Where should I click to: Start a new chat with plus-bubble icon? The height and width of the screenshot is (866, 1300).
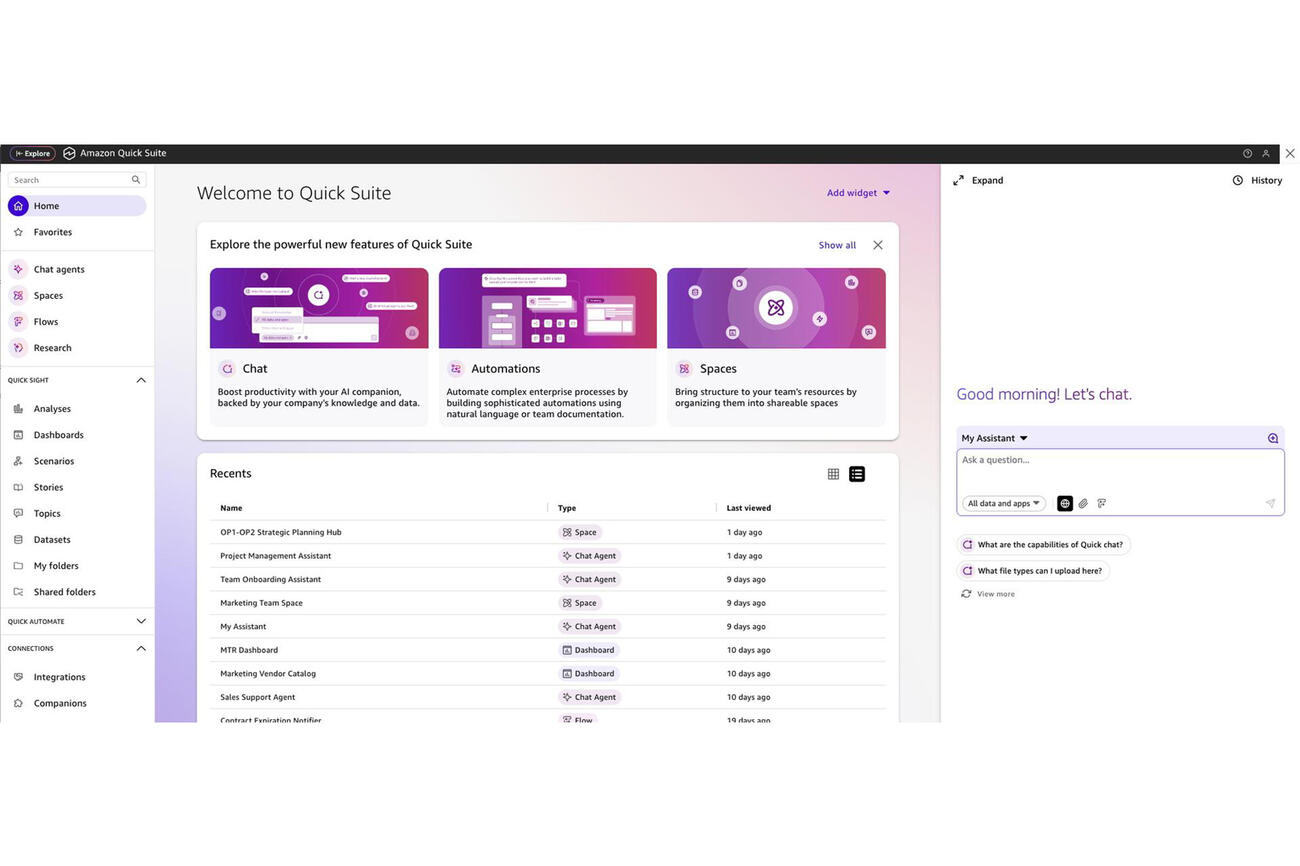(x=1273, y=438)
